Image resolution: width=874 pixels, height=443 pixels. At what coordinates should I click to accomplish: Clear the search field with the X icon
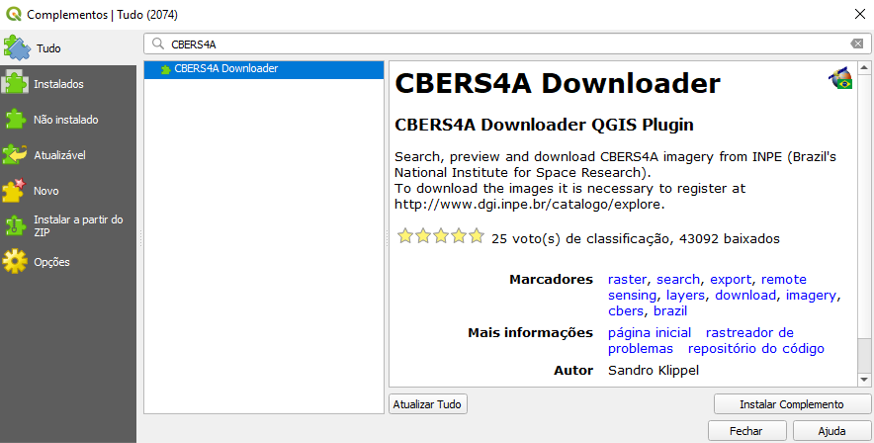click(856, 44)
